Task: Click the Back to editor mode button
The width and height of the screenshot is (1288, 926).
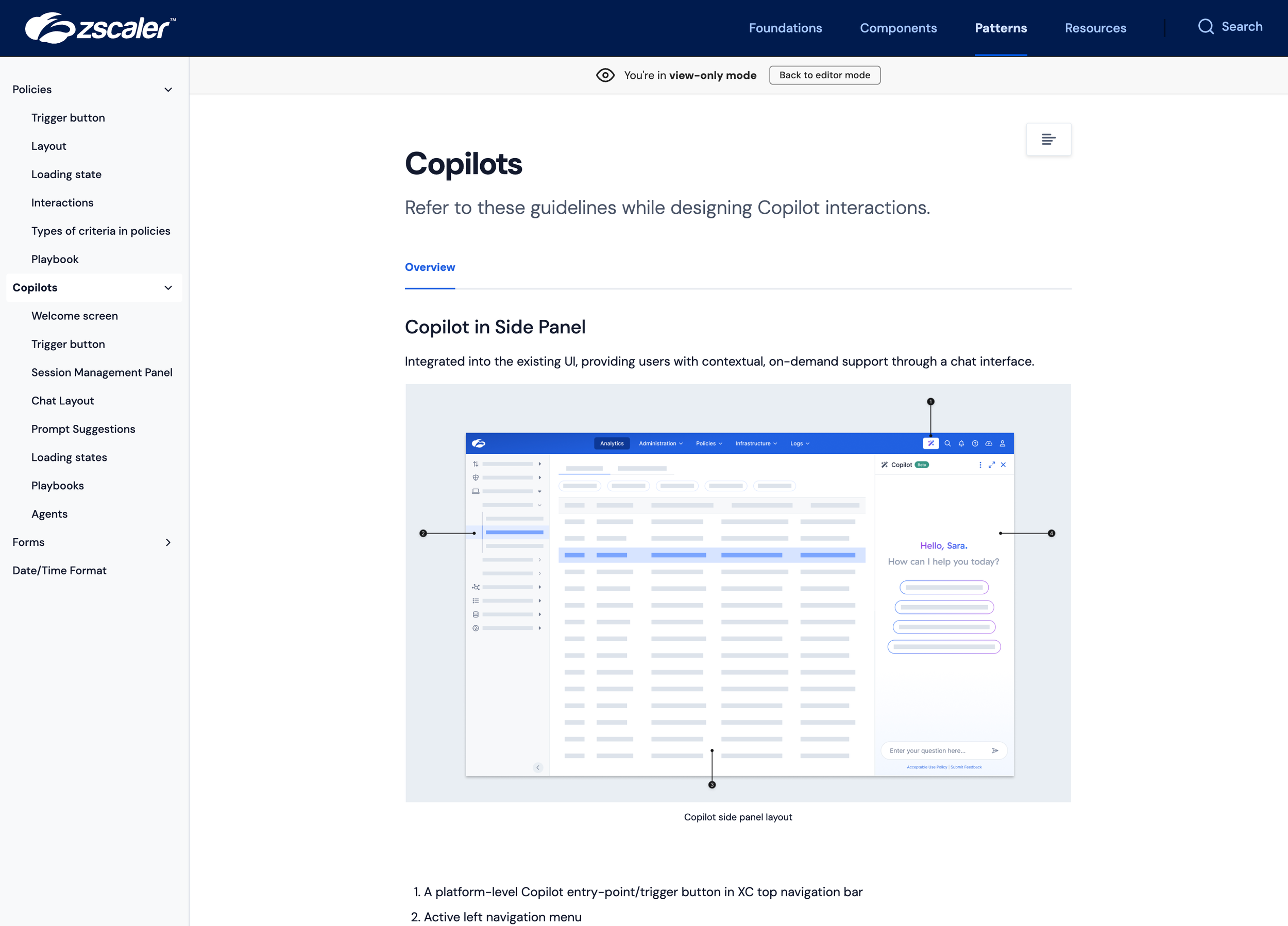Action: pyautogui.click(x=825, y=75)
